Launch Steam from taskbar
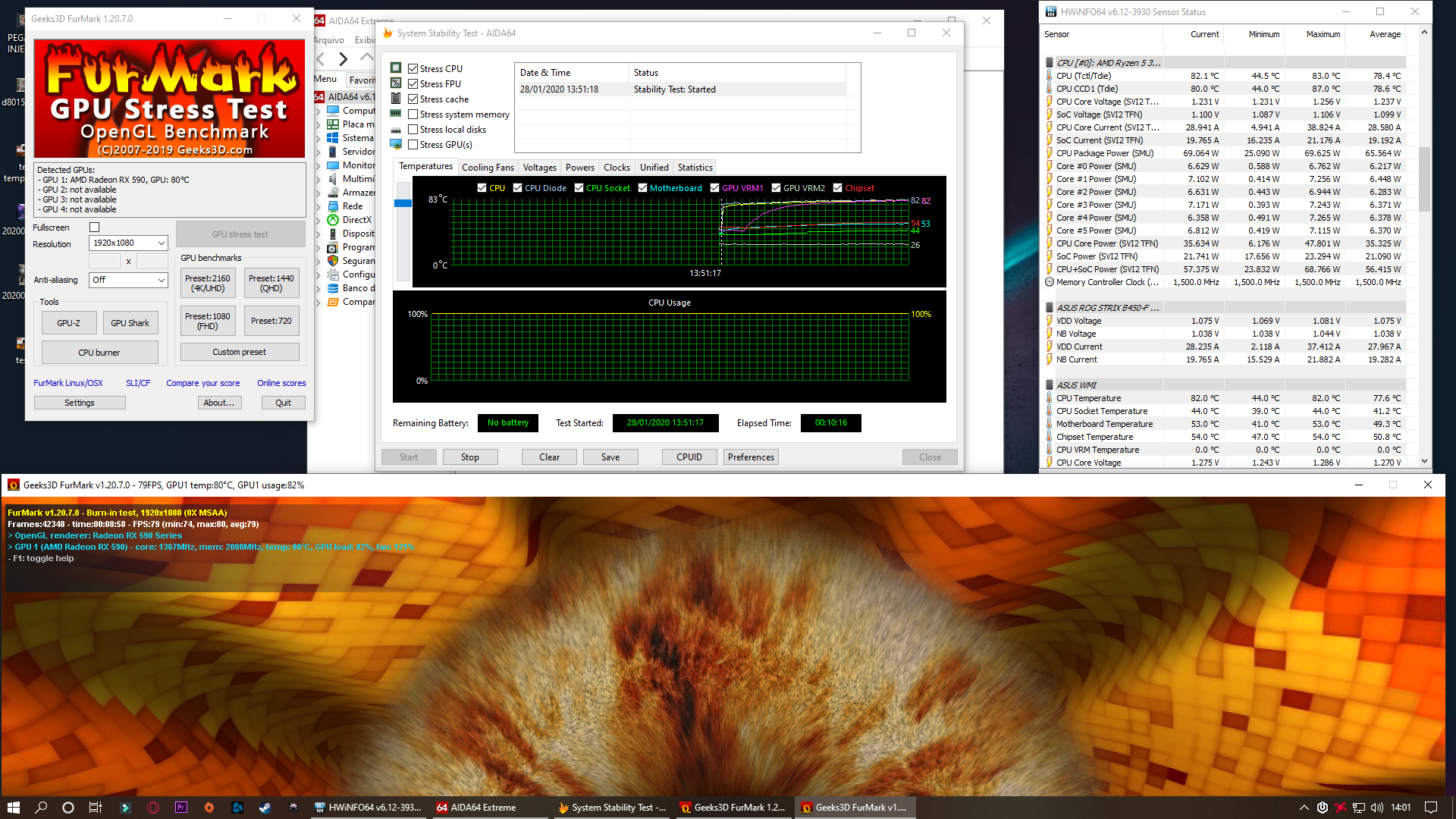The image size is (1456, 819). click(x=265, y=808)
